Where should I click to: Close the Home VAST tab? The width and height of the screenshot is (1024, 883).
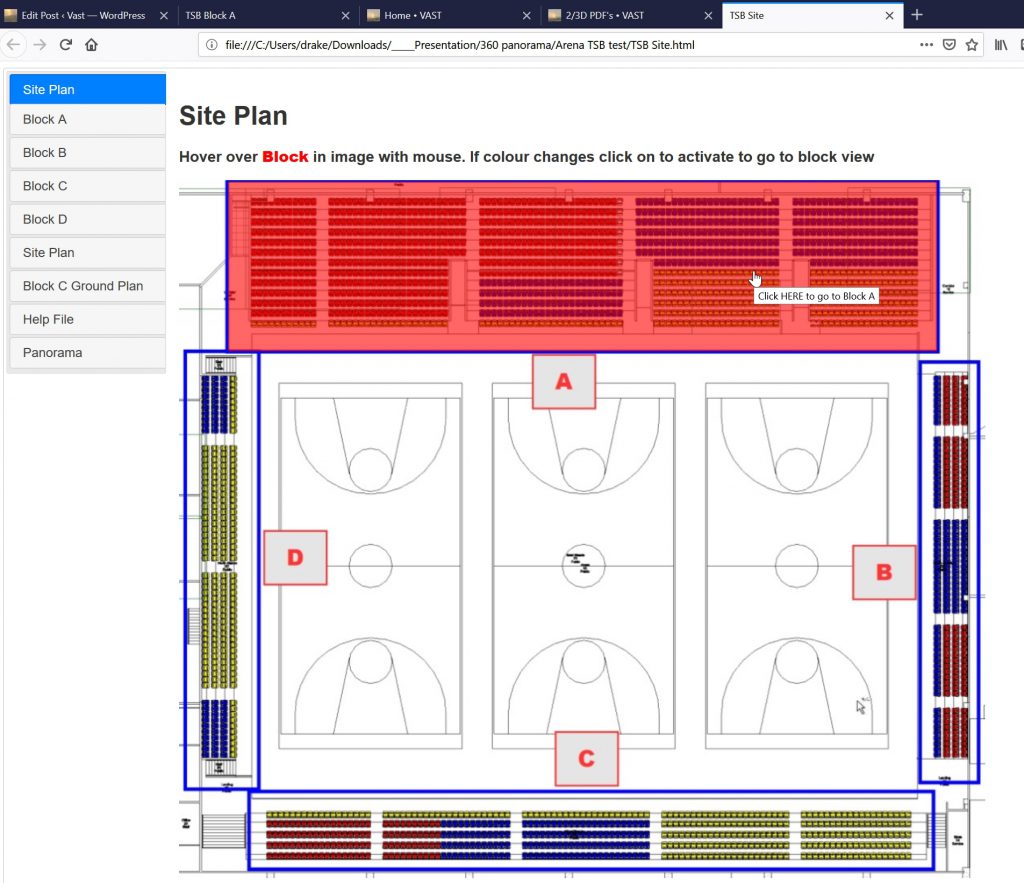pyautogui.click(x=527, y=15)
